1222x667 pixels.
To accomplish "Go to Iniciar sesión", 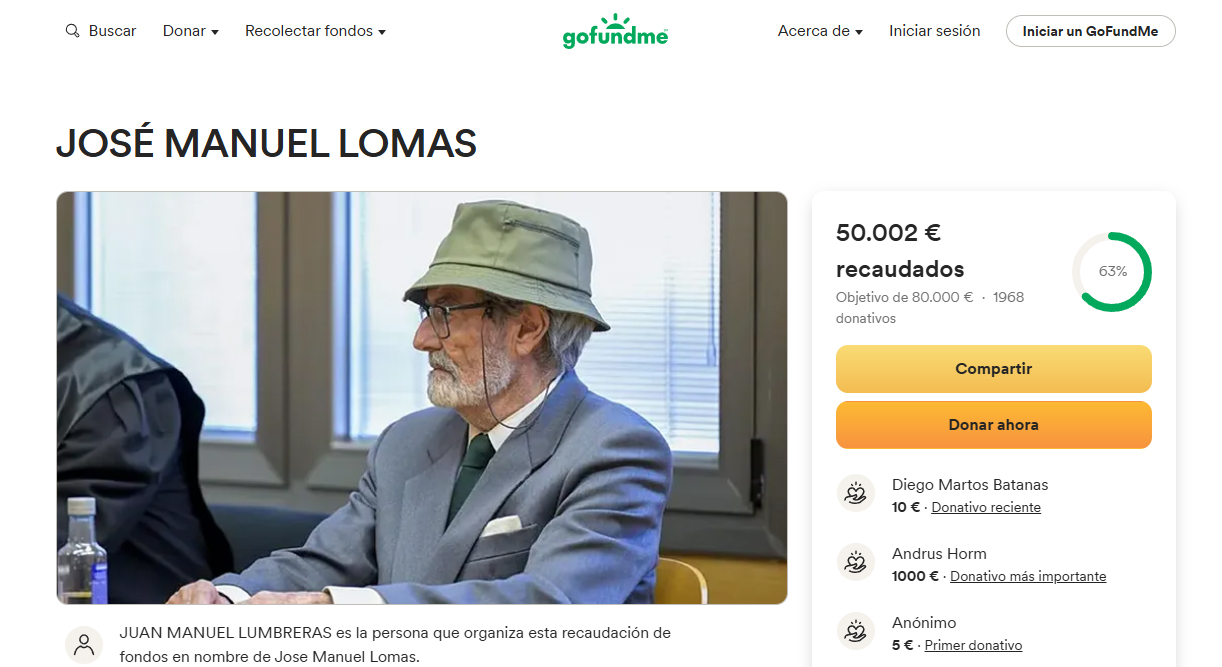I will (934, 31).
